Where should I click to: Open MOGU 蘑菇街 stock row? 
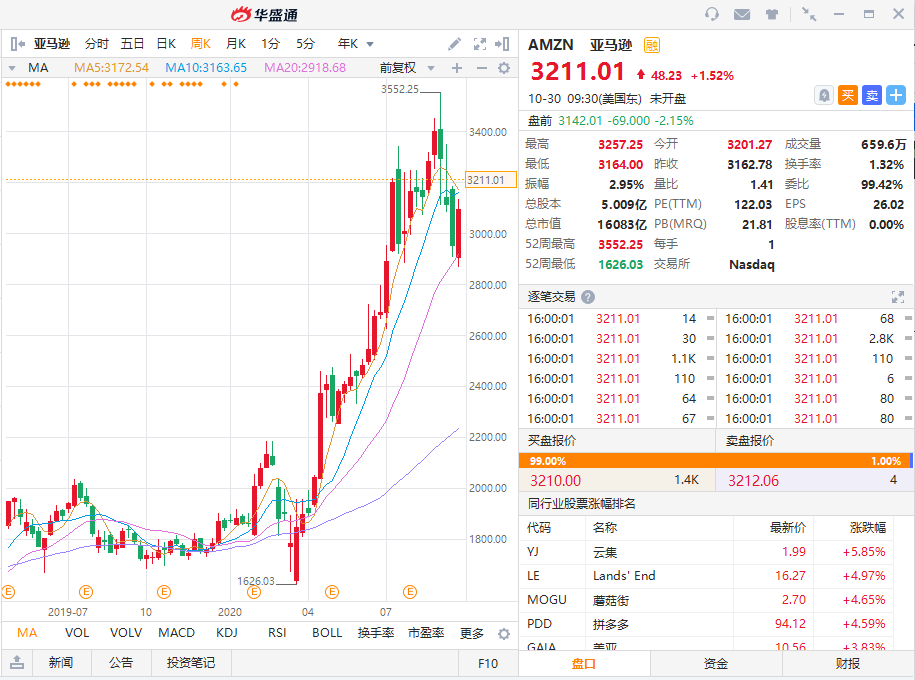click(707, 599)
